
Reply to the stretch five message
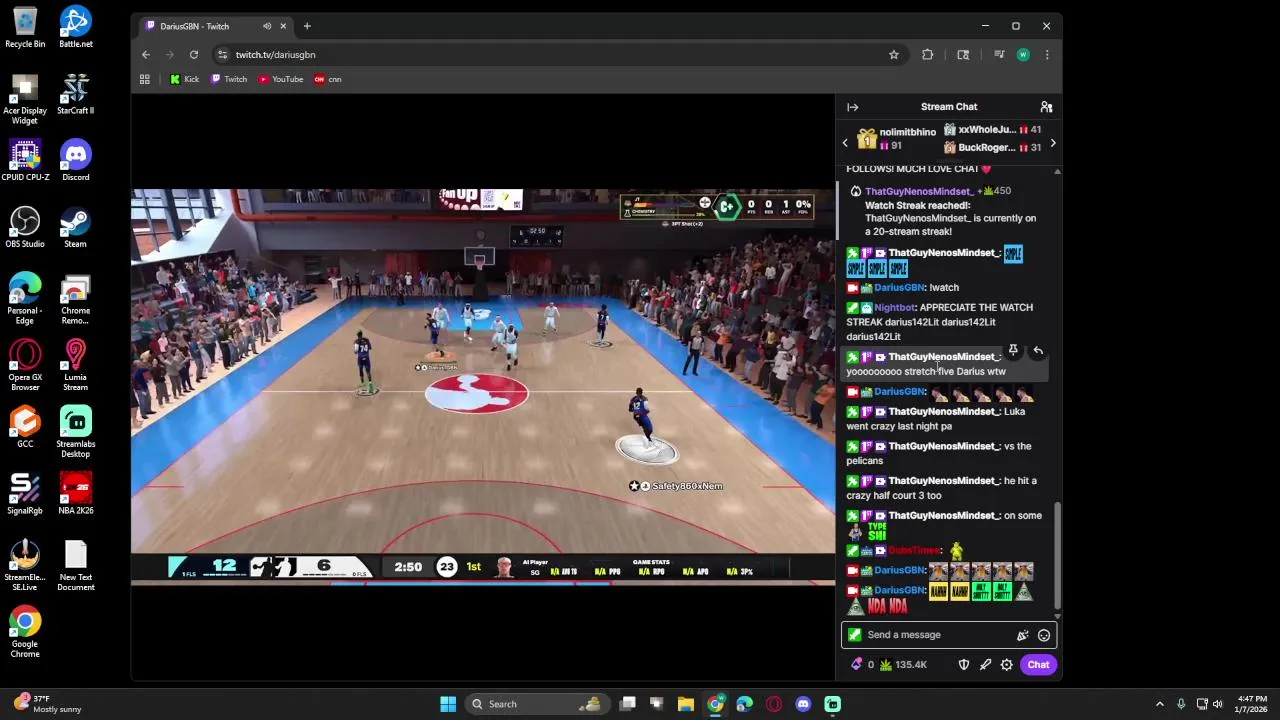1038,351
